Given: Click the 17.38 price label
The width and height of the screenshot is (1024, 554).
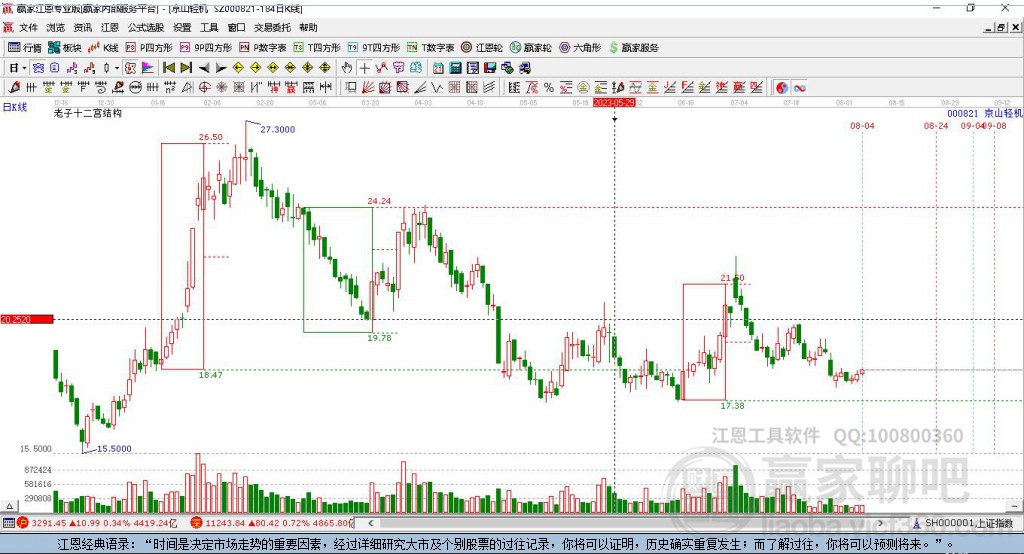Looking at the screenshot, I should click(x=732, y=406).
